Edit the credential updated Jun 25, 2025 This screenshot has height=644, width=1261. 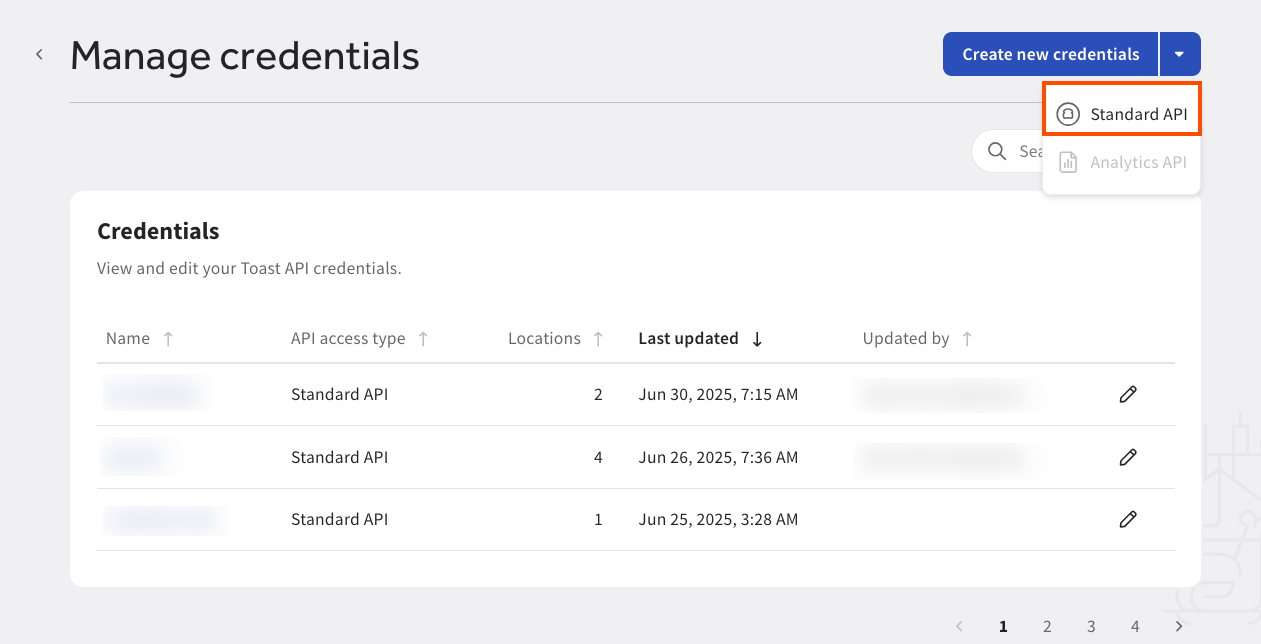click(1128, 519)
